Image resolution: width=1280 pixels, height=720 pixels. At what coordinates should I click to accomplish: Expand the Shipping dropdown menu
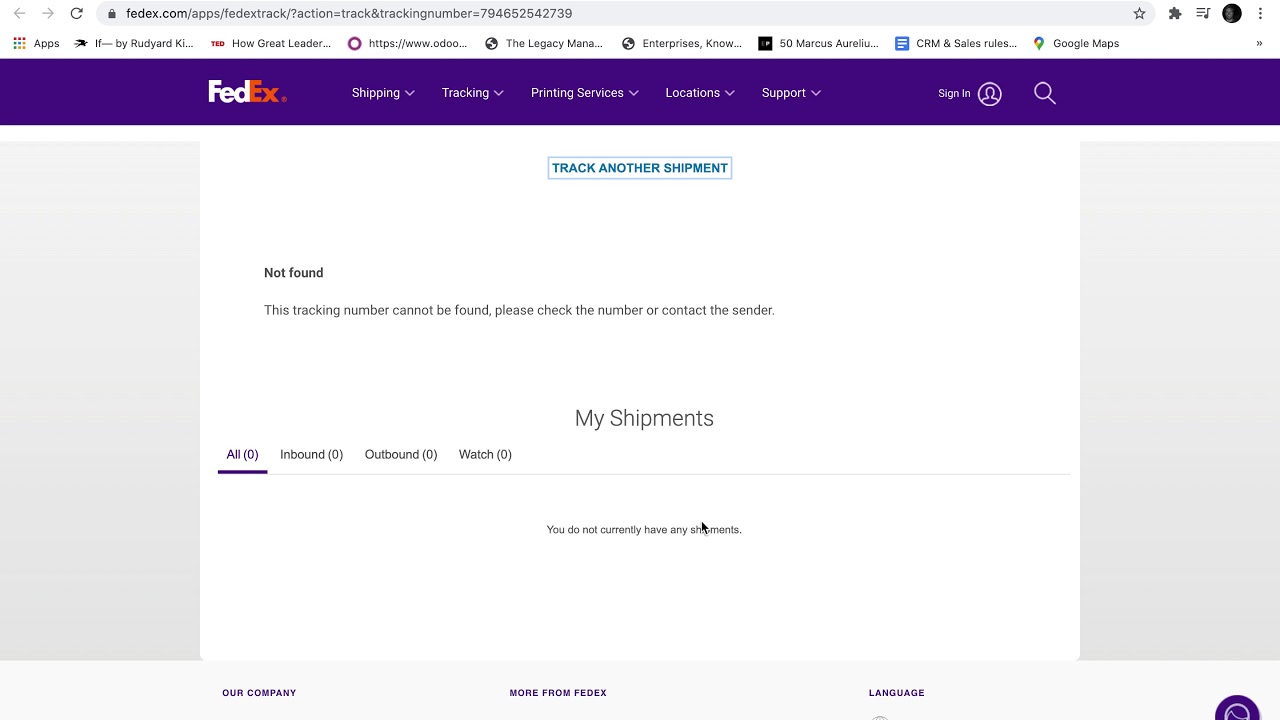click(383, 93)
